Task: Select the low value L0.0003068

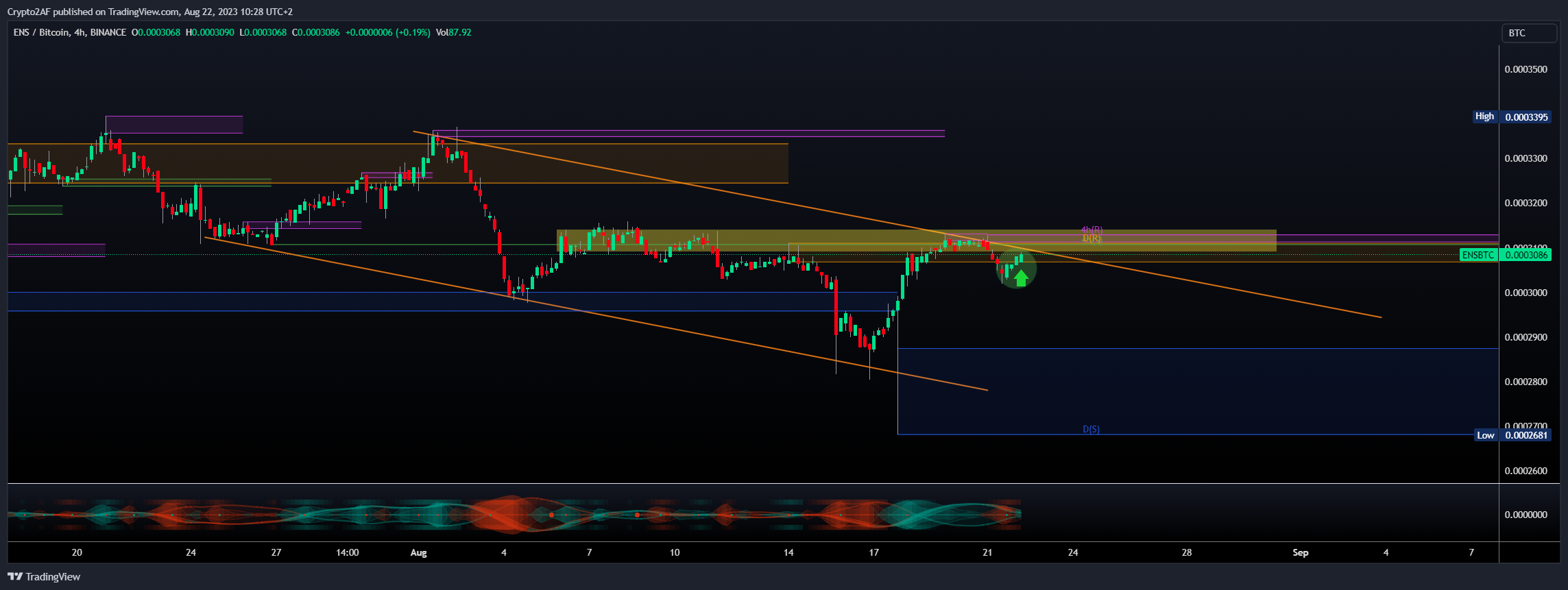Action: [263, 32]
